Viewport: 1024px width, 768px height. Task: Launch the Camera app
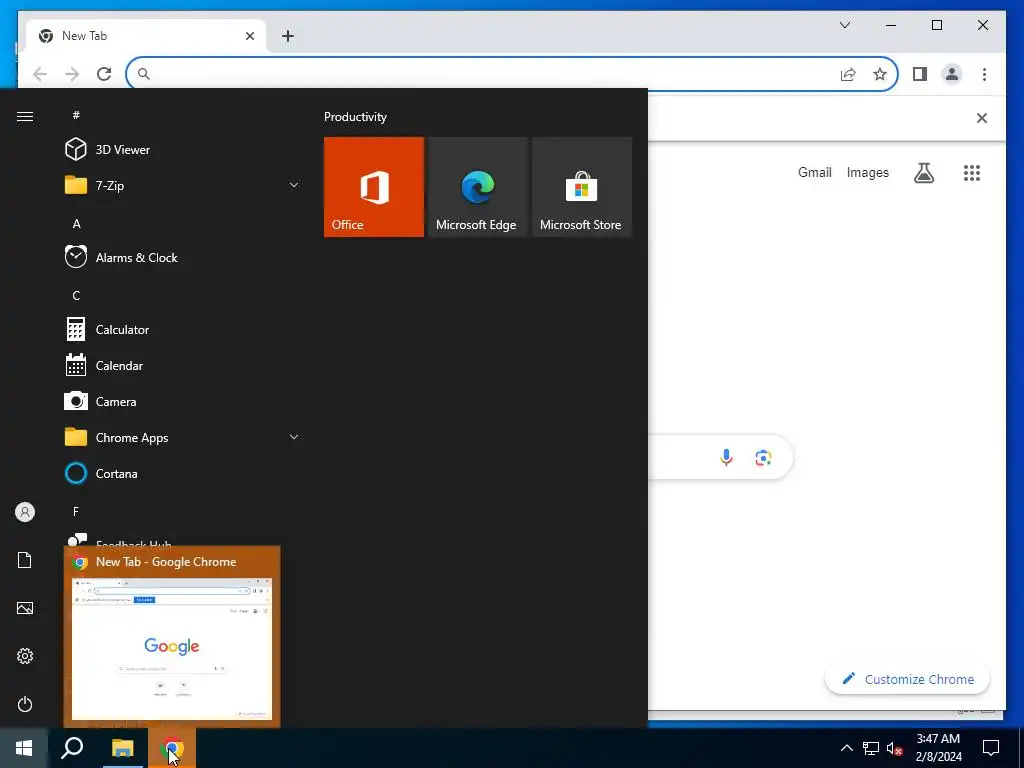pyautogui.click(x=183, y=401)
